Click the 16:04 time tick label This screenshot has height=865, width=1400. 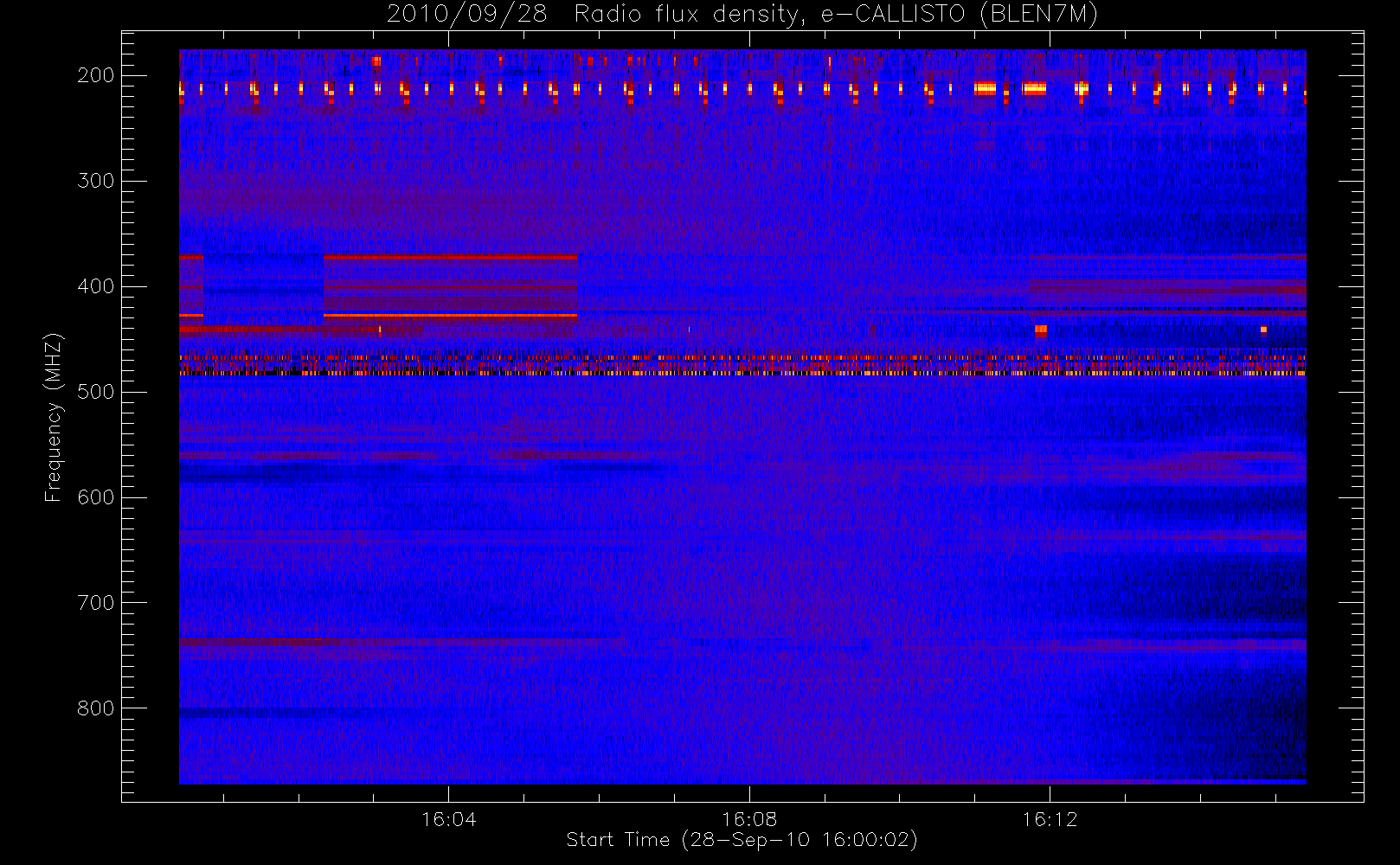coord(448,819)
